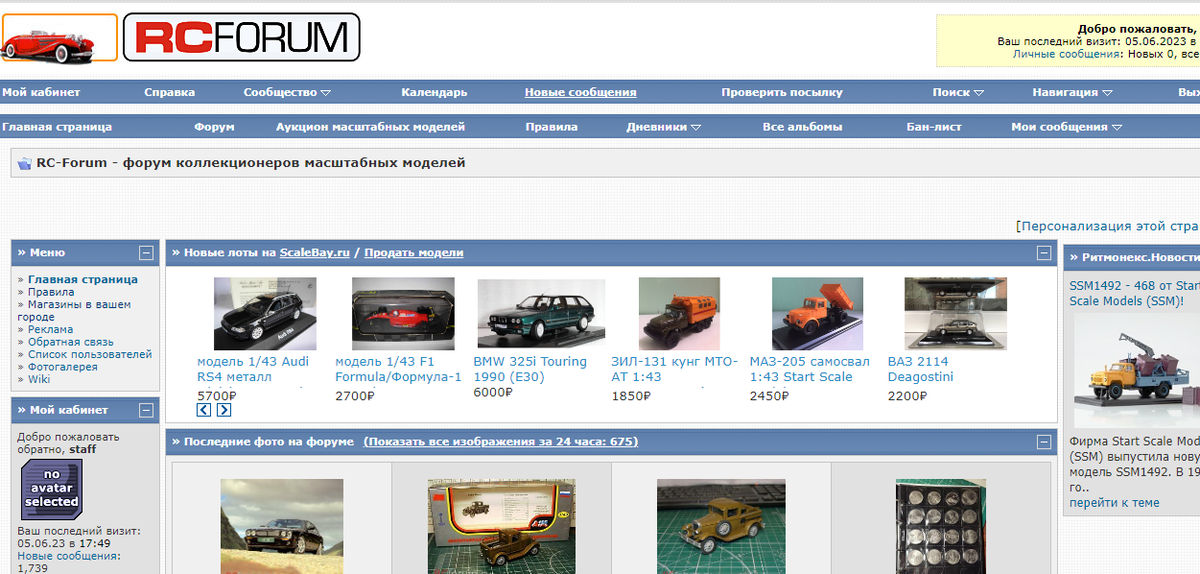Open the Справка menu item
The height and width of the screenshot is (574, 1200).
(170, 92)
